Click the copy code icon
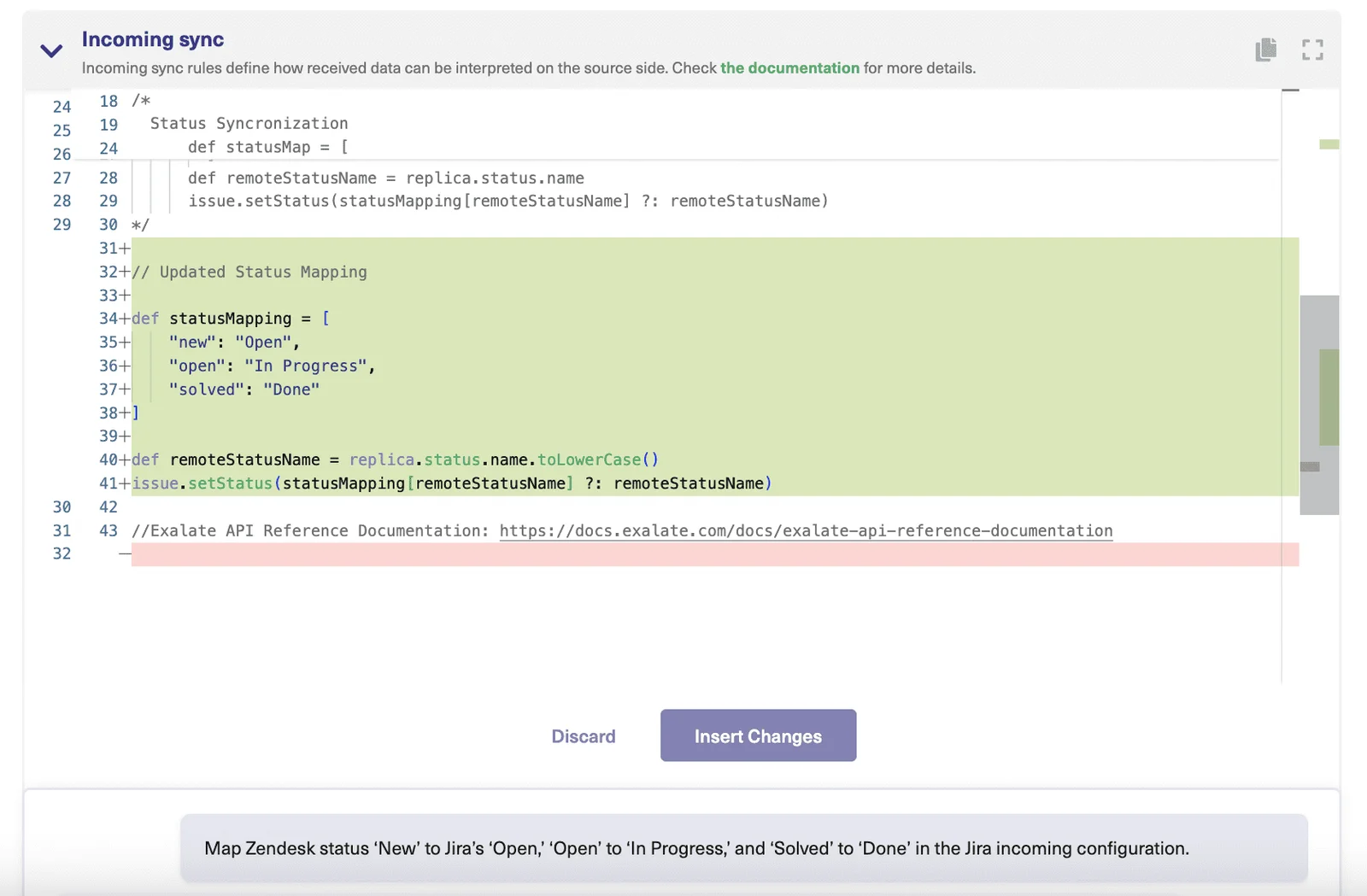 point(1266,50)
